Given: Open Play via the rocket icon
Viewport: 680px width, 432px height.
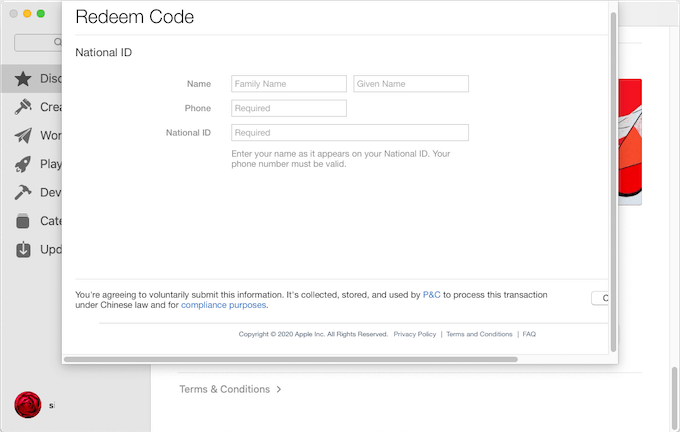Looking at the screenshot, I should [x=23, y=164].
